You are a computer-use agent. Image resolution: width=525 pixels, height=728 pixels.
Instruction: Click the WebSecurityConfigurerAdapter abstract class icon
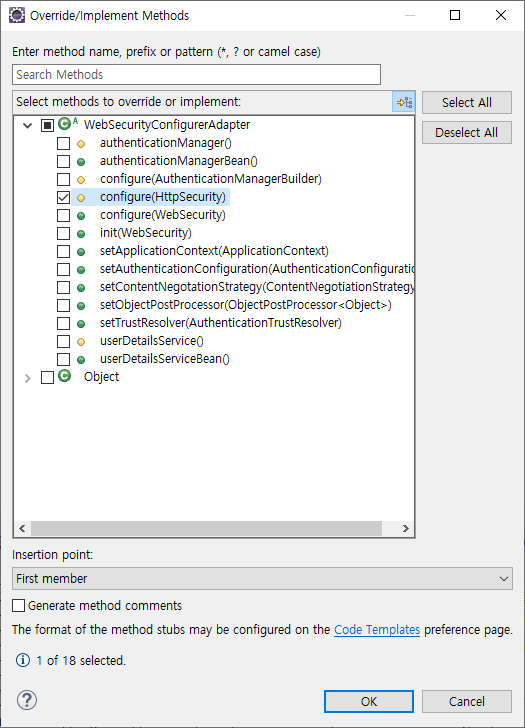click(67, 124)
